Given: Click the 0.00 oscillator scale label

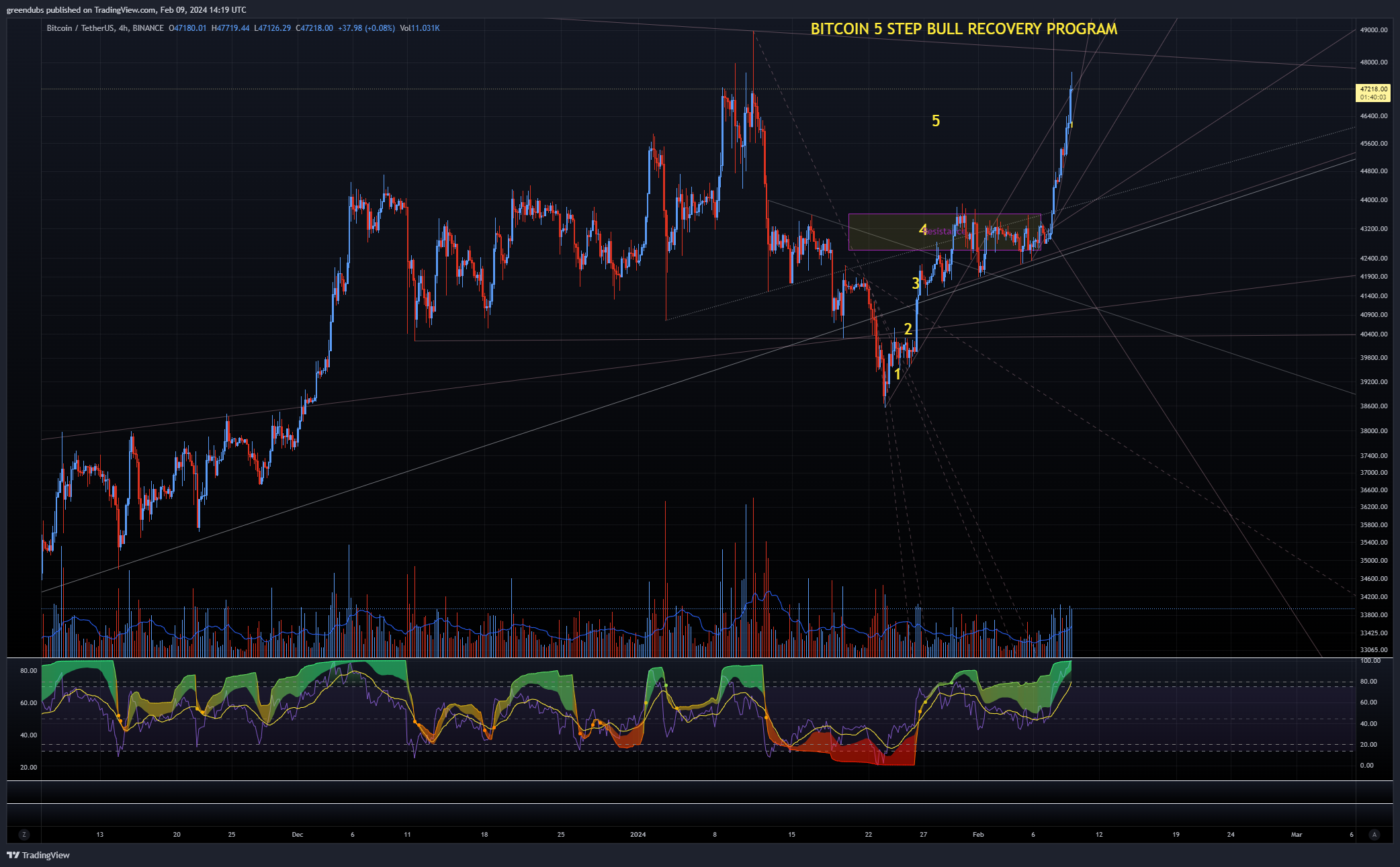Looking at the screenshot, I should tap(1367, 766).
